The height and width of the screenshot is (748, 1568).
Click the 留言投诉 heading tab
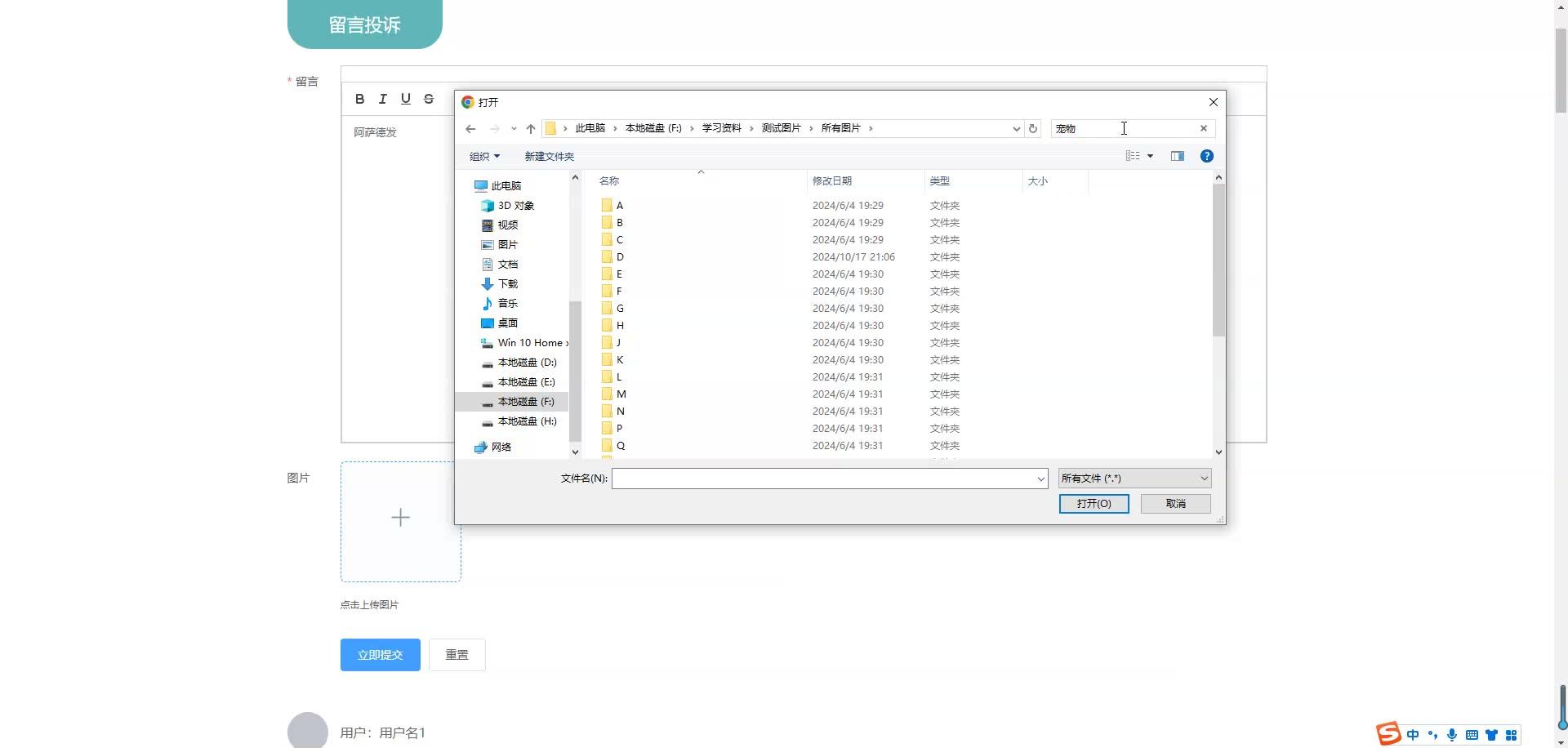tap(365, 24)
